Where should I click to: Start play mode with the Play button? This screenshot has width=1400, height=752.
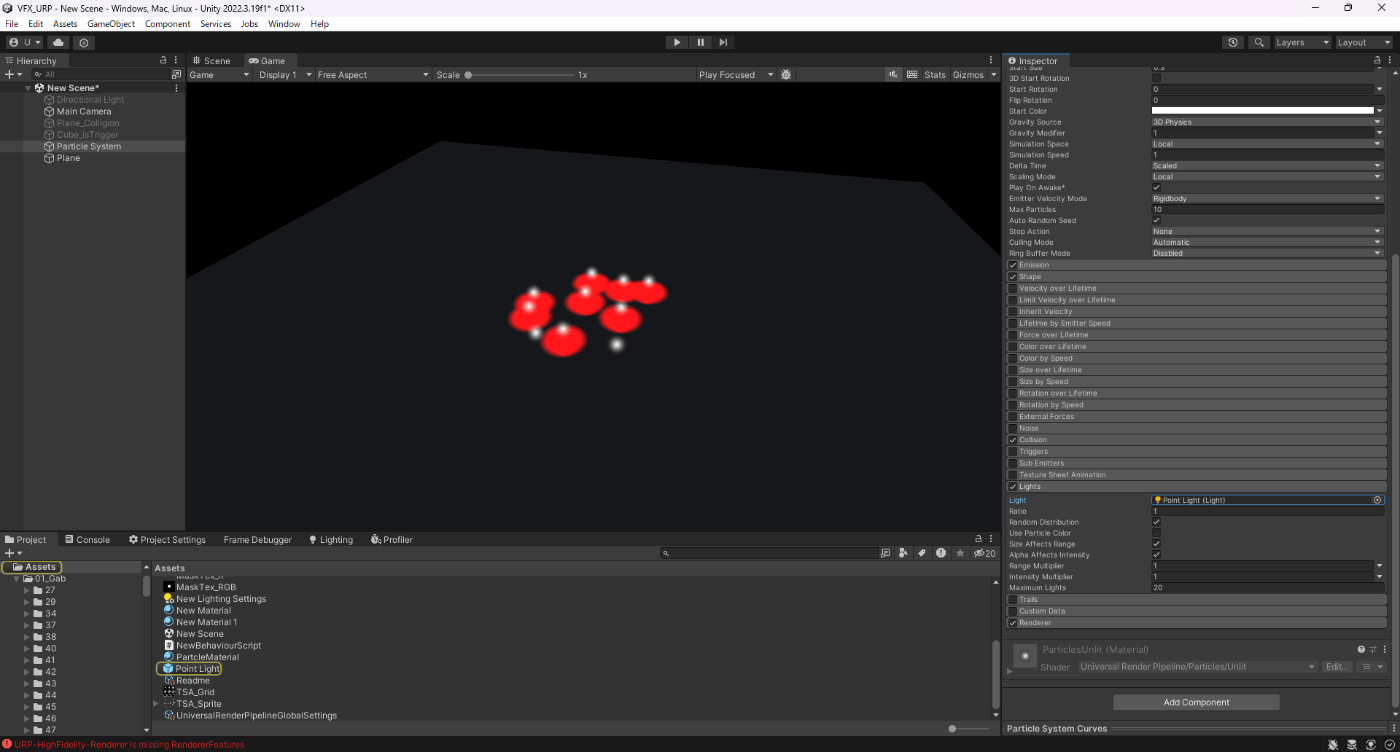click(677, 42)
